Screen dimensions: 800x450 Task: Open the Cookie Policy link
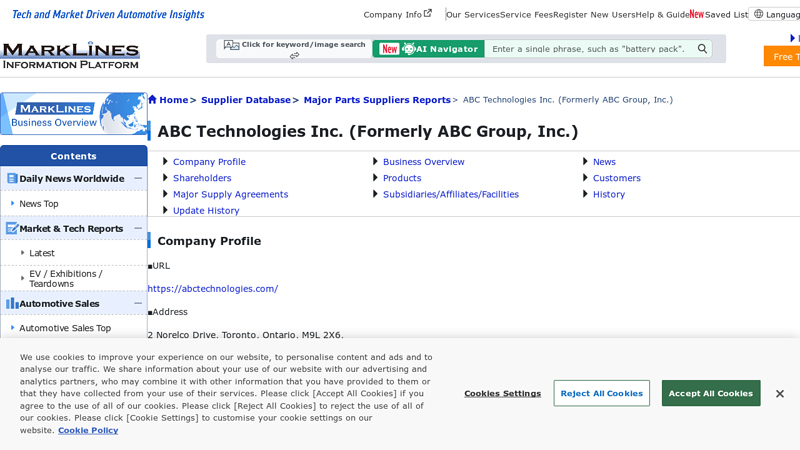click(x=88, y=430)
